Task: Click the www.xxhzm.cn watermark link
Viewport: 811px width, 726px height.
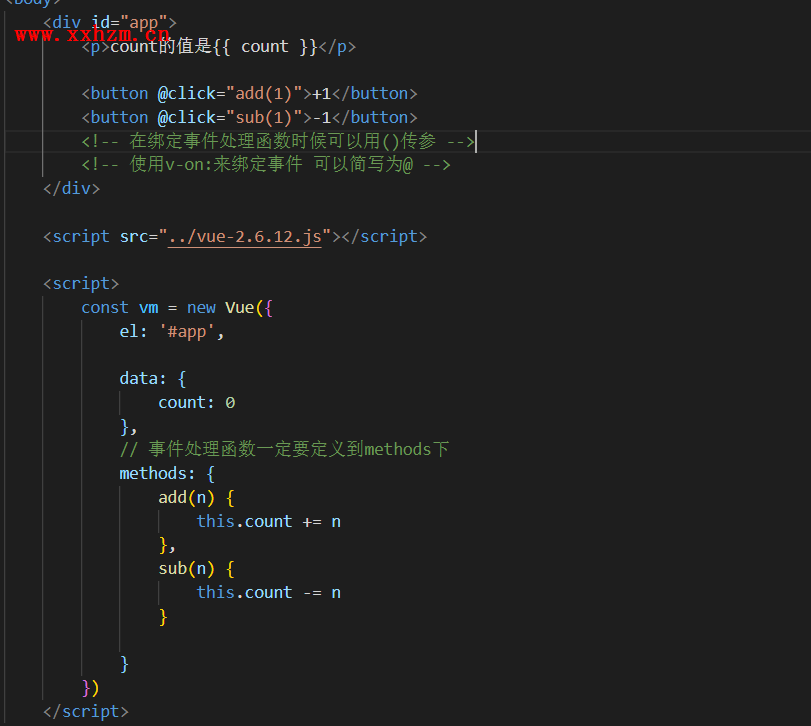Action: coord(92,34)
